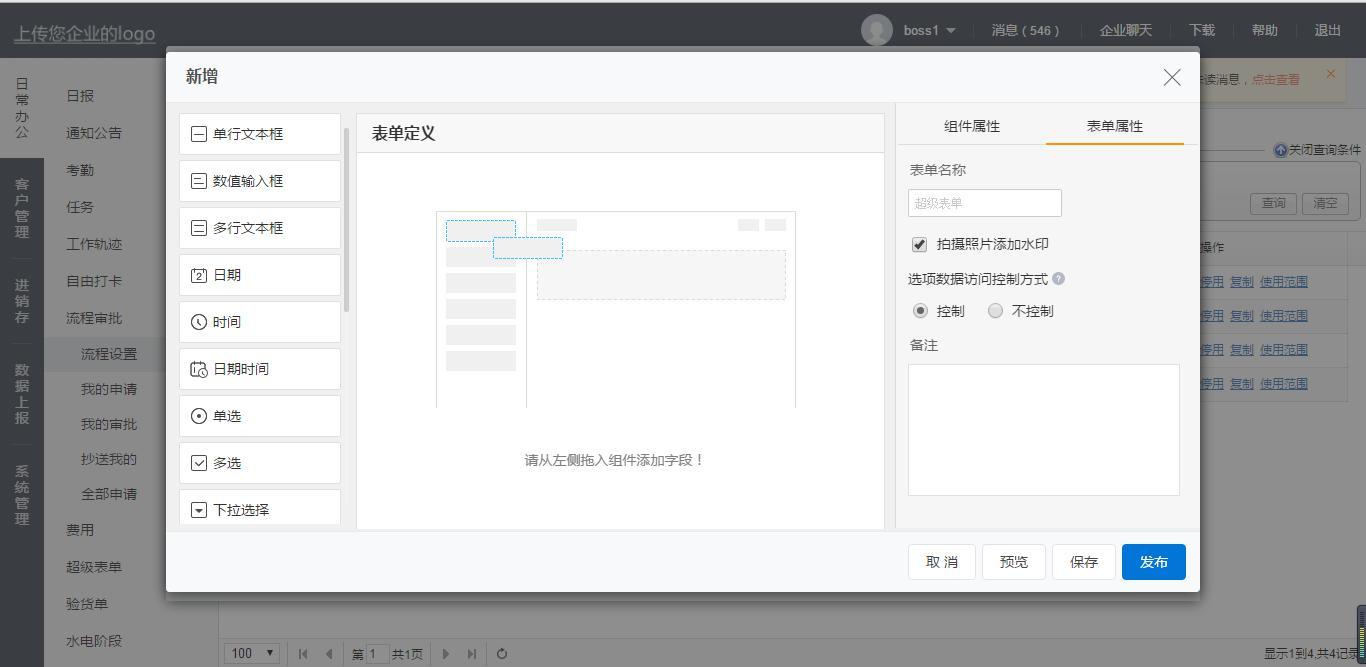Click the refresh icon in pagination bar
Image resolution: width=1366 pixels, height=667 pixels.
point(502,654)
